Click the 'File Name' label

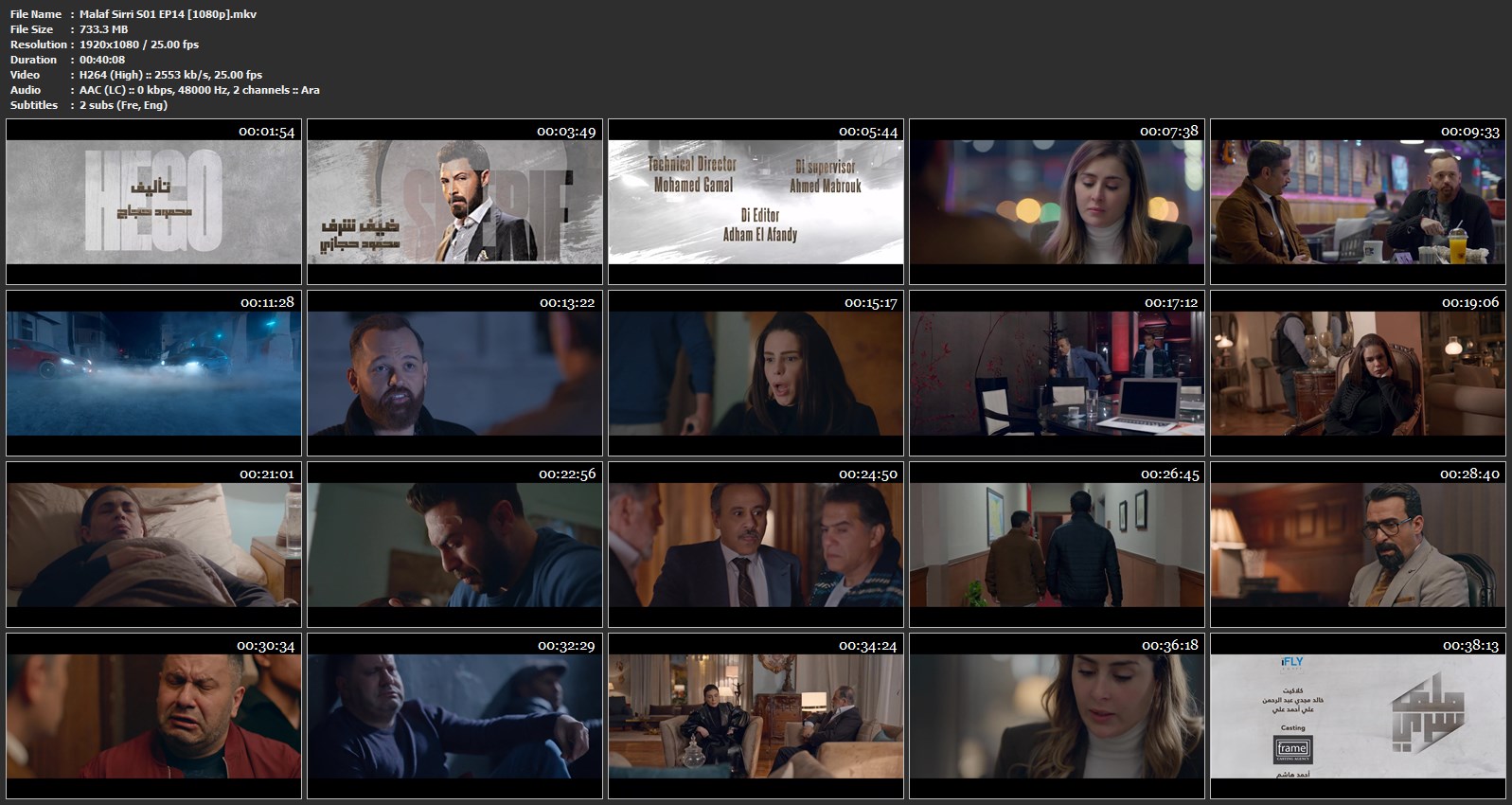(36, 14)
